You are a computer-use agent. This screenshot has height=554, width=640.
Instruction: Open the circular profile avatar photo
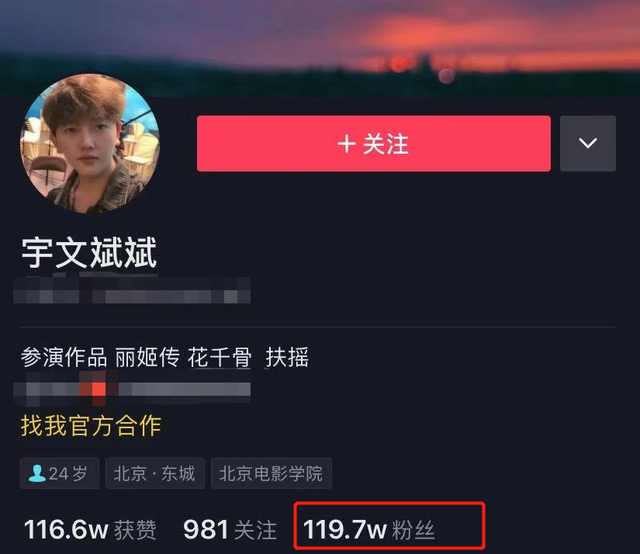90,143
